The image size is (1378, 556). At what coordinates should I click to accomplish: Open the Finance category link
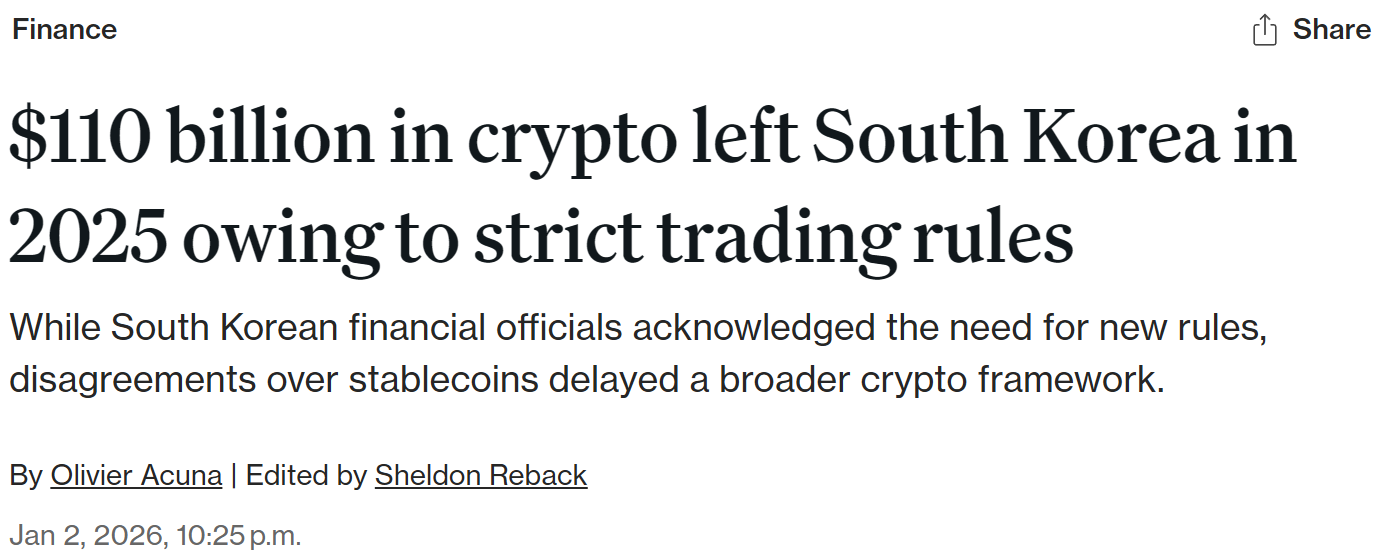pos(64,29)
